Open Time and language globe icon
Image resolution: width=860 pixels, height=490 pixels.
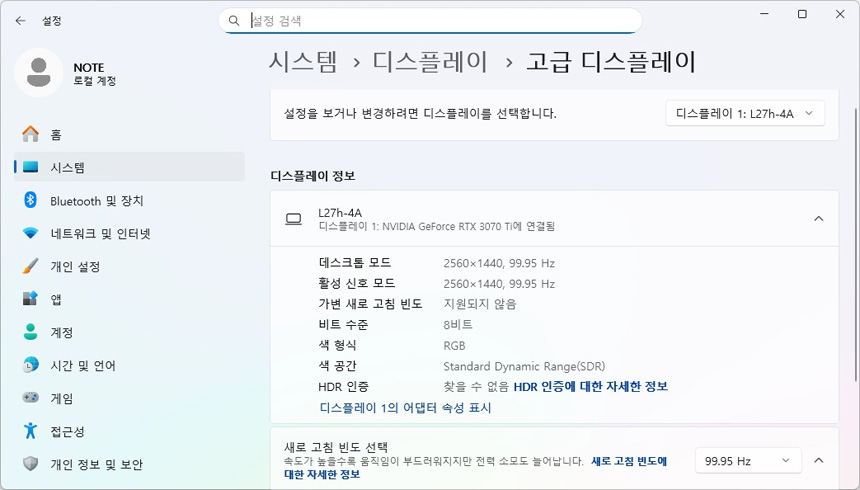tap(30, 365)
